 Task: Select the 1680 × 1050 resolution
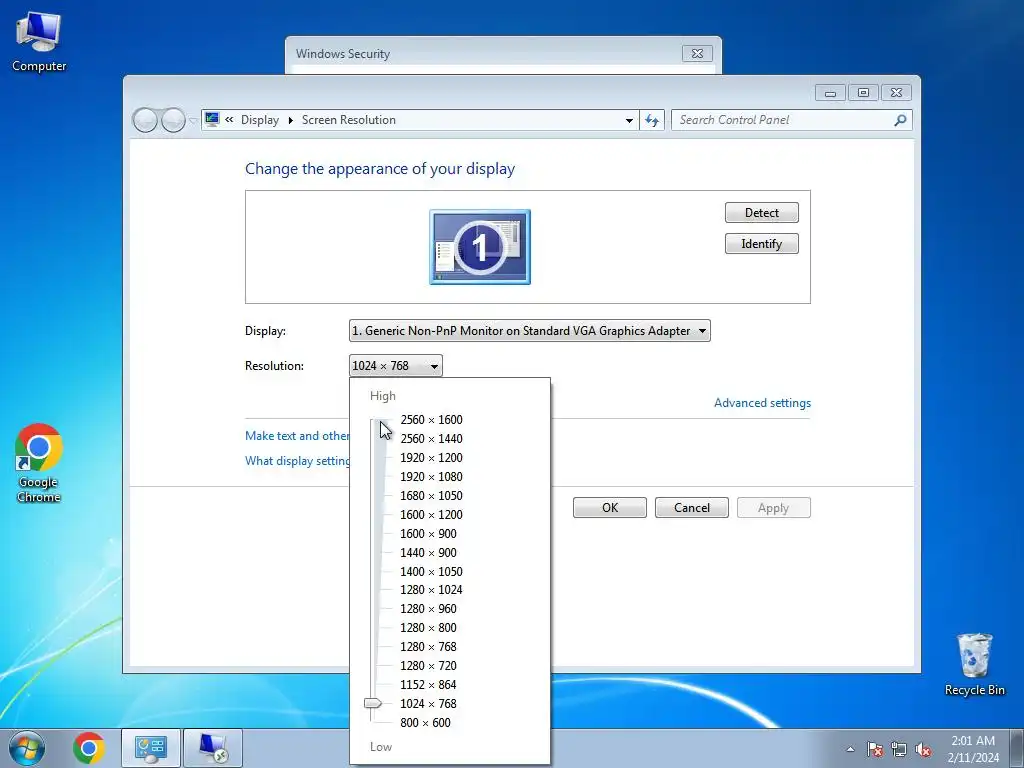point(431,496)
